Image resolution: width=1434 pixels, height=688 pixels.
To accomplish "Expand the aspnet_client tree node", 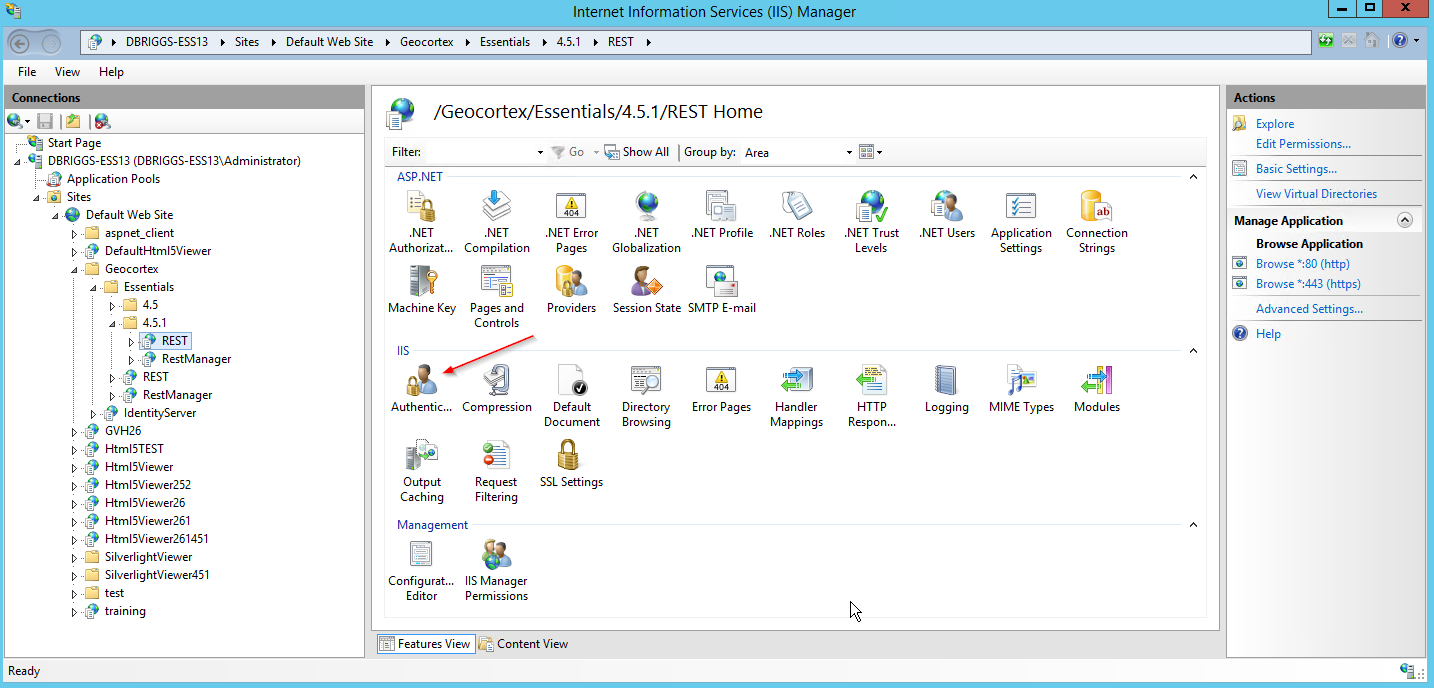I will tap(74, 233).
